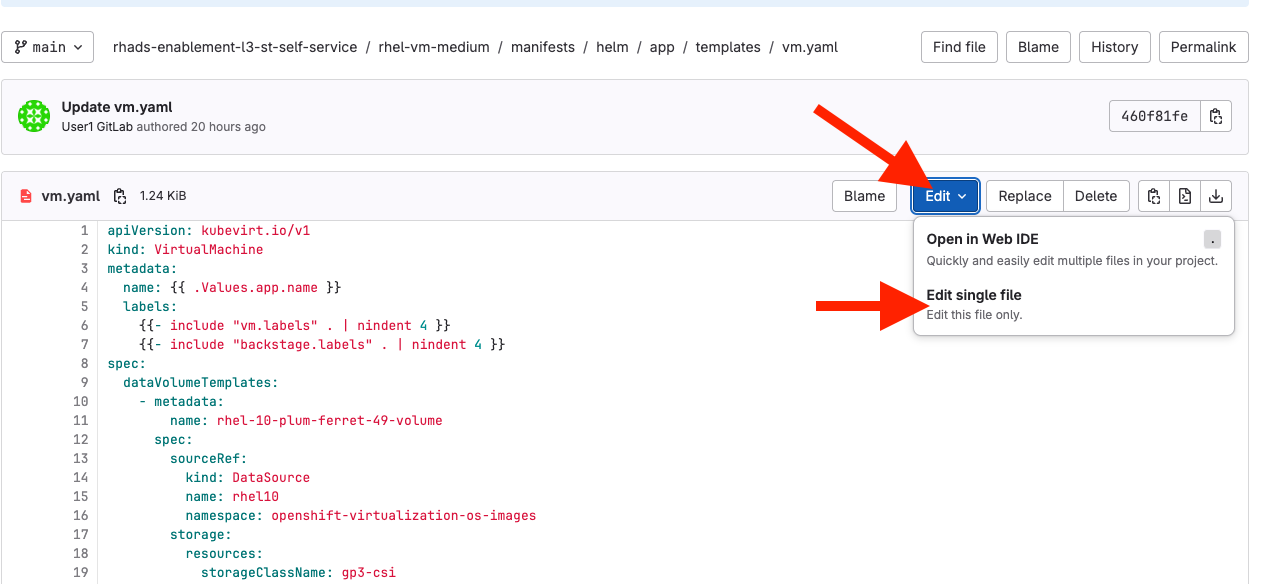1274x584 pixels.
Task: Collapse the Edit dropdown via its chevron
Action: (961, 196)
